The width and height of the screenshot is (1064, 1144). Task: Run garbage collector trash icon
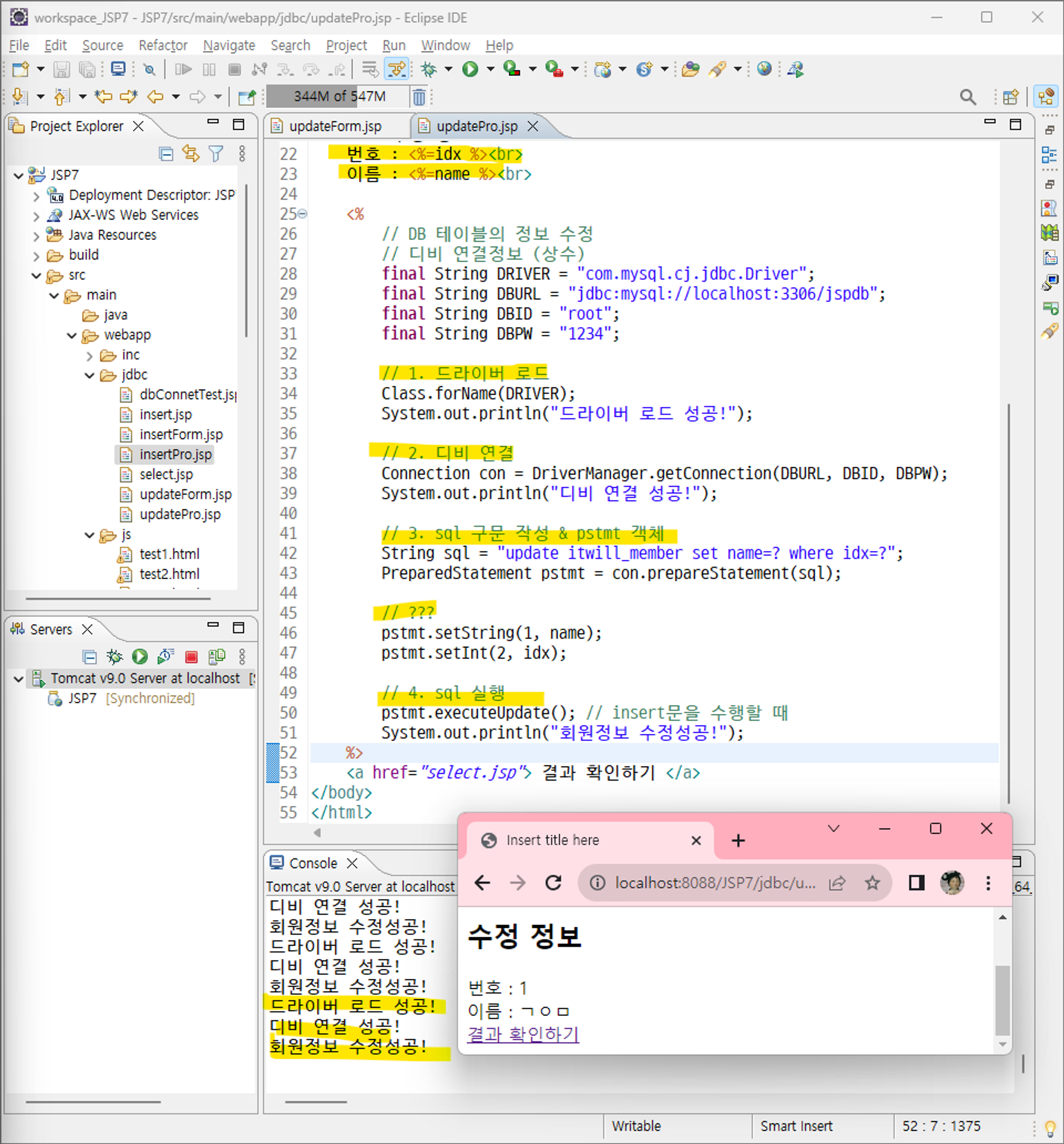tap(419, 96)
